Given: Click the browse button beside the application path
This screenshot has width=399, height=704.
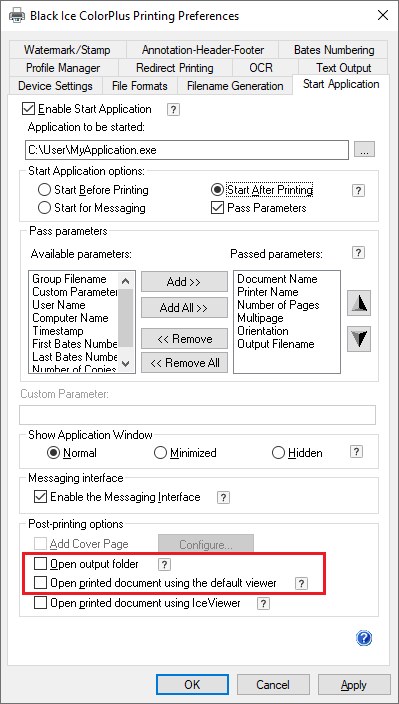Looking at the screenshot, I should click(x=364, y=150).
